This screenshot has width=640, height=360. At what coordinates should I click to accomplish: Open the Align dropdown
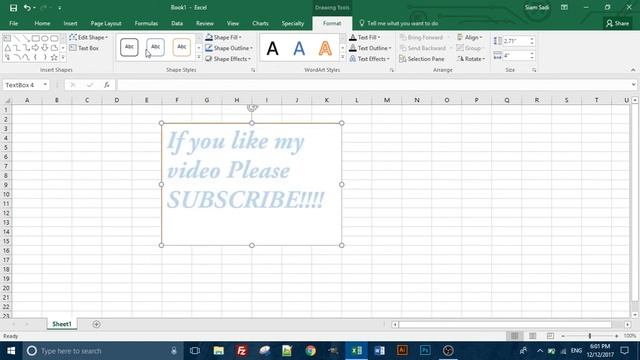469,37
